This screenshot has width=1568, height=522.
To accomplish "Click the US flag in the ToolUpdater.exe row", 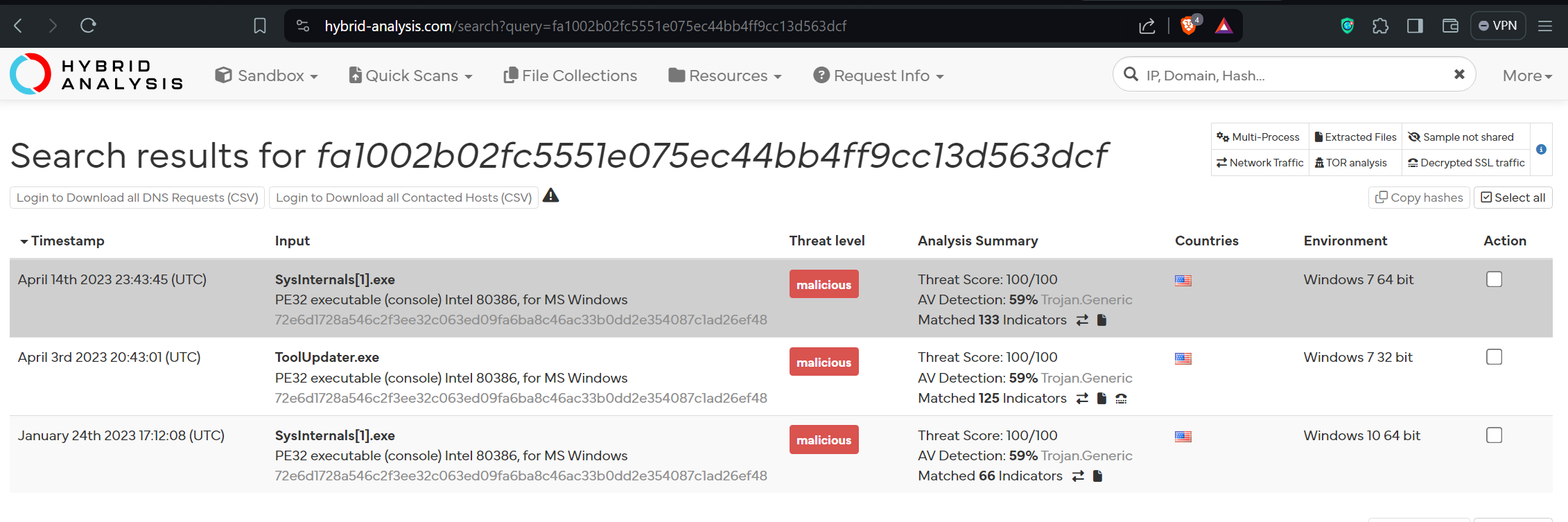I will [x=1183, y=358].
